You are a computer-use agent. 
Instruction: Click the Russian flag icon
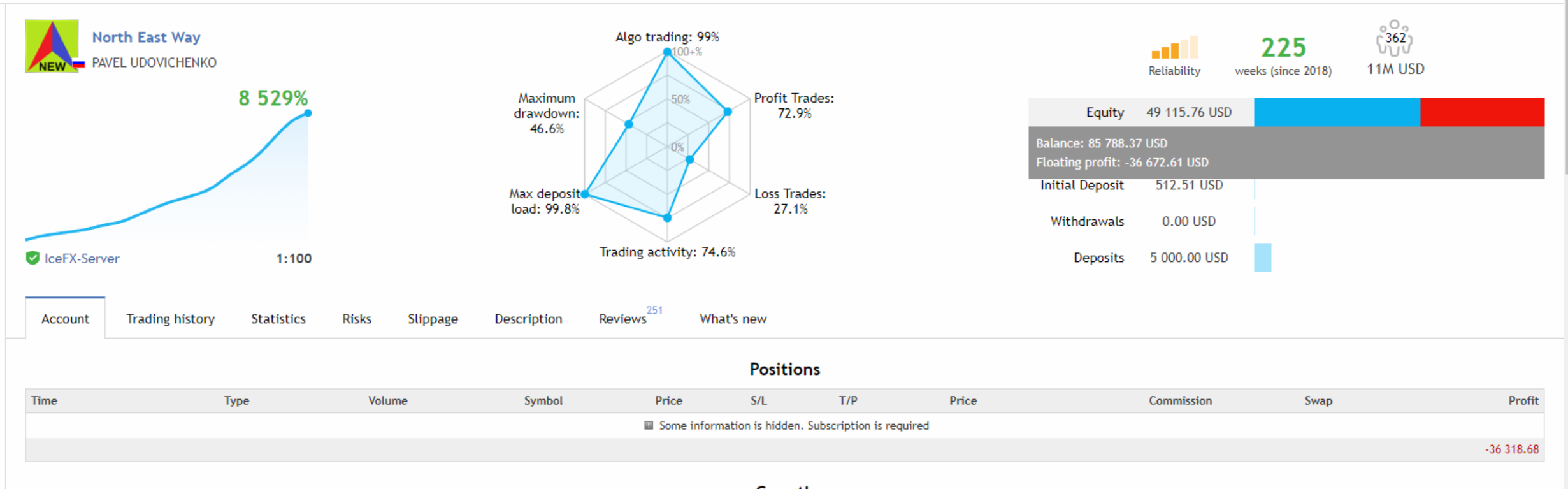79,64
